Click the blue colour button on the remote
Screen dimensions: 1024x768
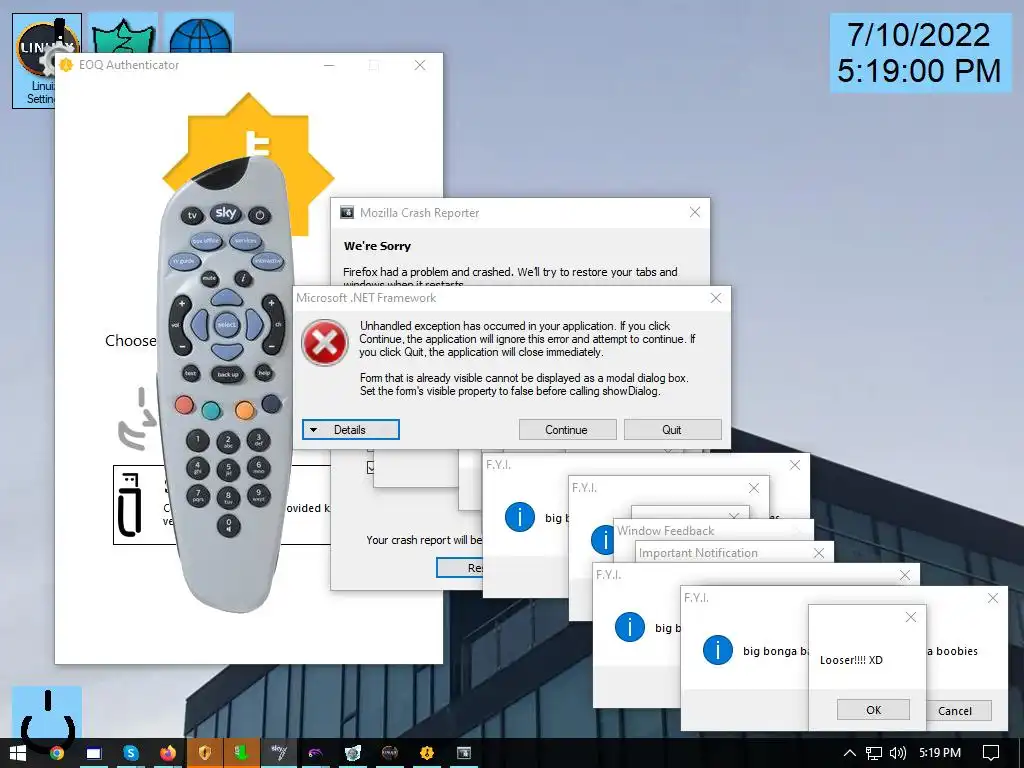click(272, 404)
